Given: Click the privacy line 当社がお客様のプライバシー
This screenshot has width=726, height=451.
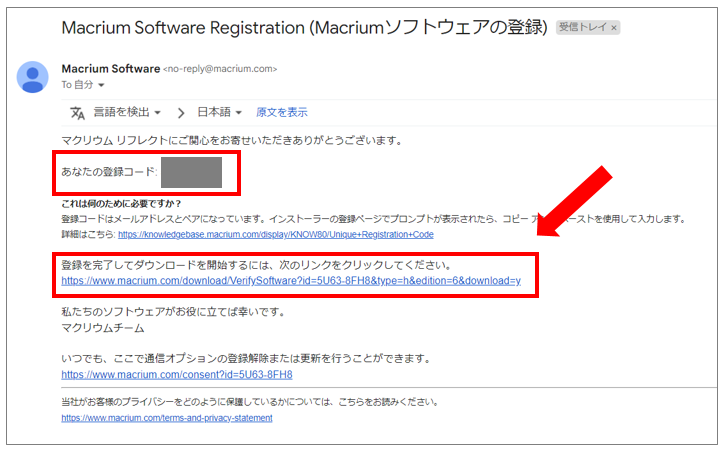Looking at the screenshot, I should tap(250, 402).
